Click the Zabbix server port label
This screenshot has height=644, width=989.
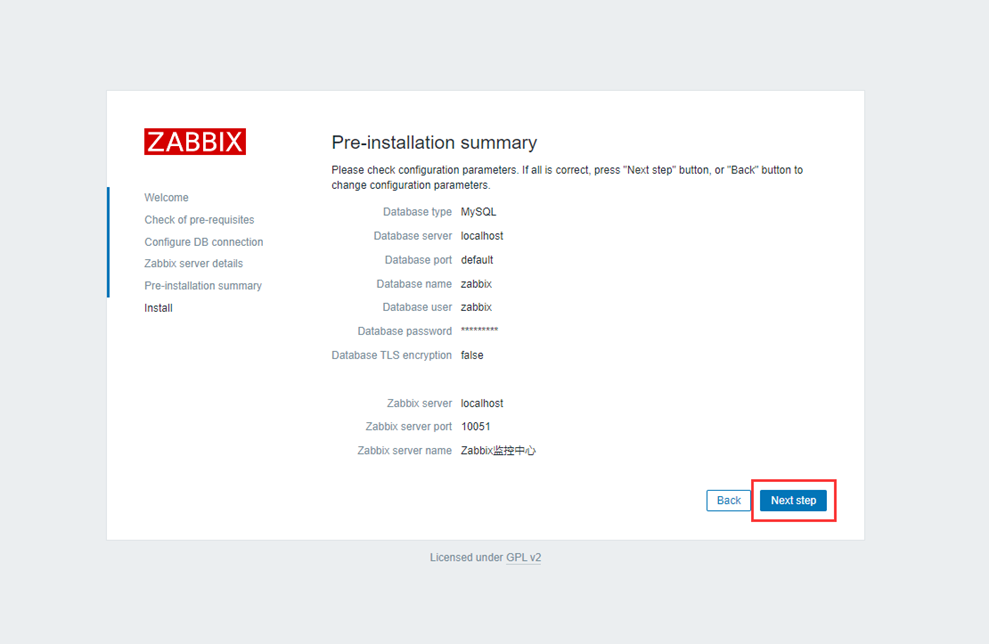coord(409,426)
